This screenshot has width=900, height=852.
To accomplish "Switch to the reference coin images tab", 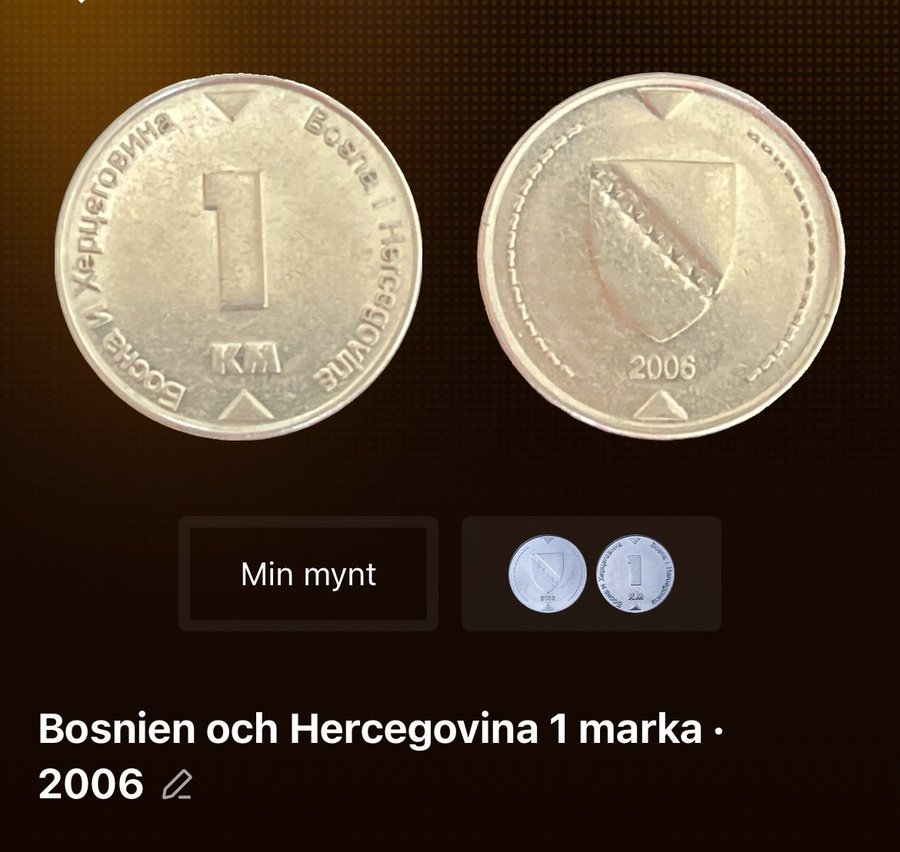I will point(591,574).
